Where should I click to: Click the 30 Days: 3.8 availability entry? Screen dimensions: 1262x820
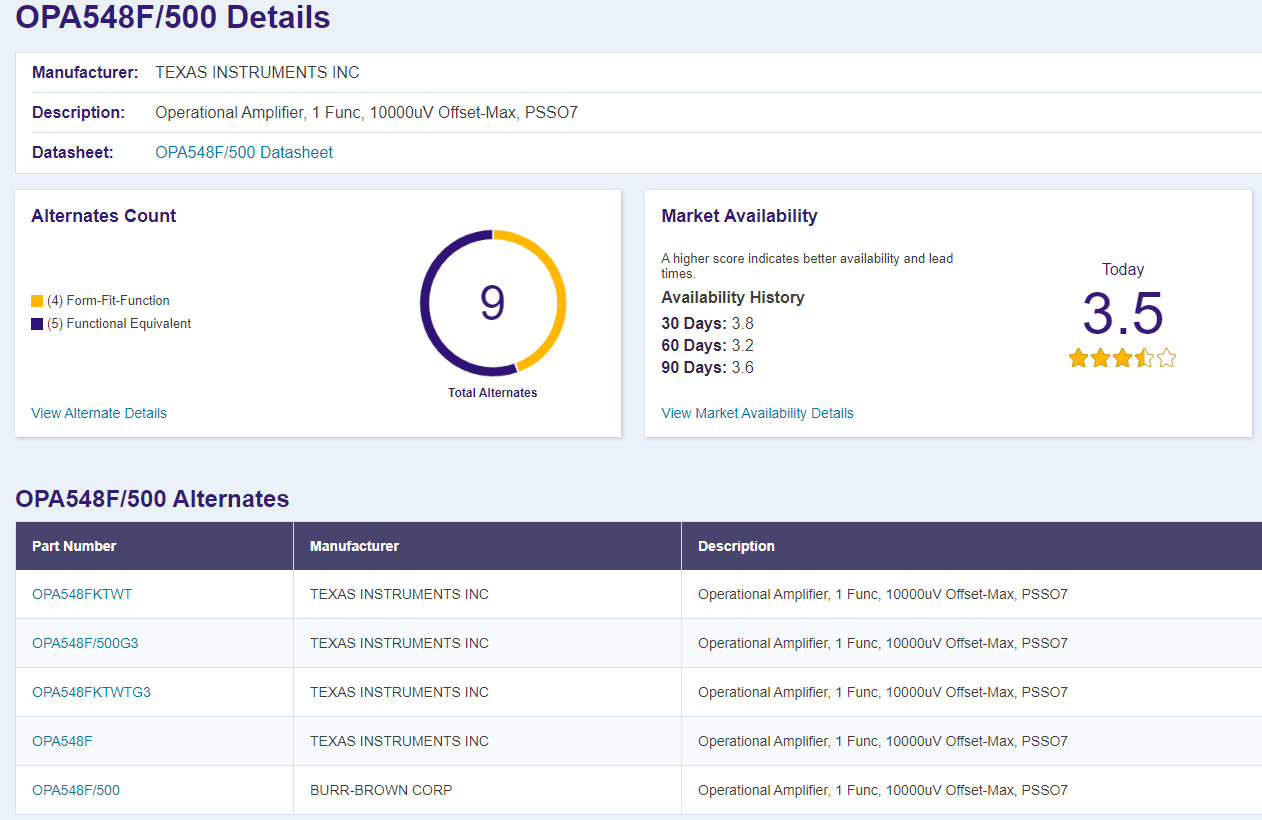(707, 323)
